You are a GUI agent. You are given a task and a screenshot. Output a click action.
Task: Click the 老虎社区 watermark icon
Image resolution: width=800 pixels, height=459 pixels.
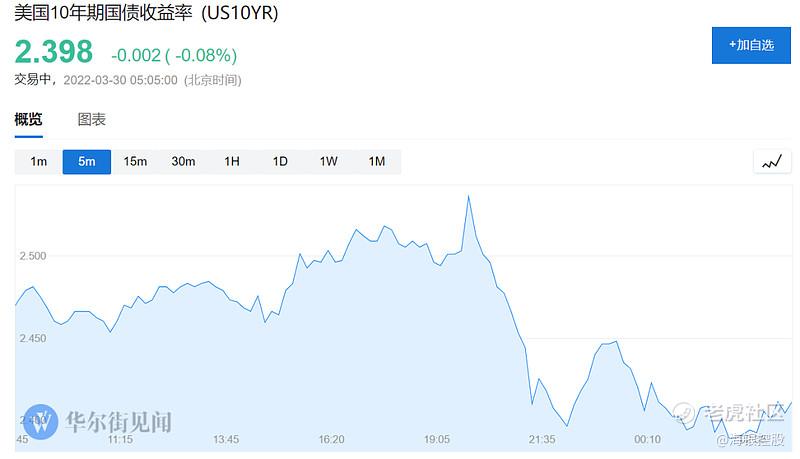point(684,412)
